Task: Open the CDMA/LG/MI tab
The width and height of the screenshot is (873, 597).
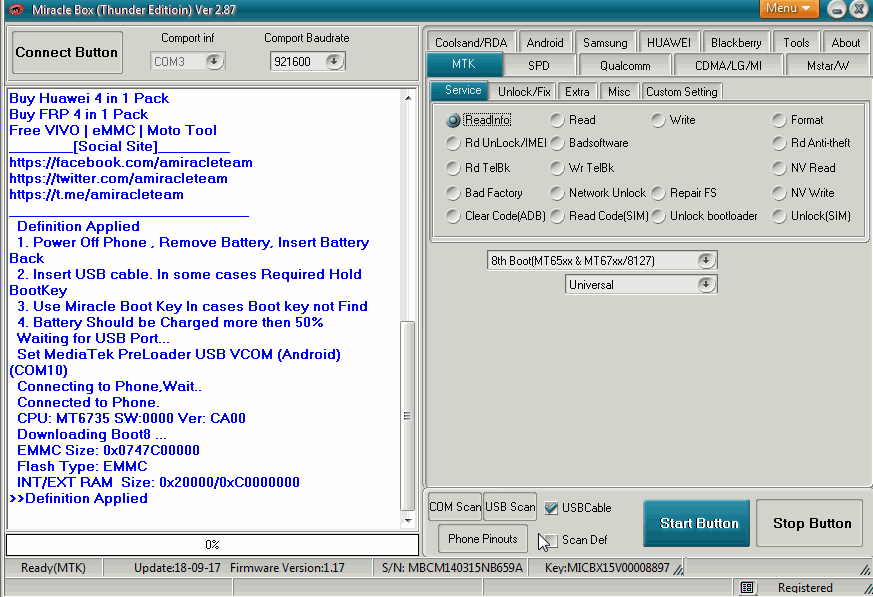Action: [x=728, y=66]
